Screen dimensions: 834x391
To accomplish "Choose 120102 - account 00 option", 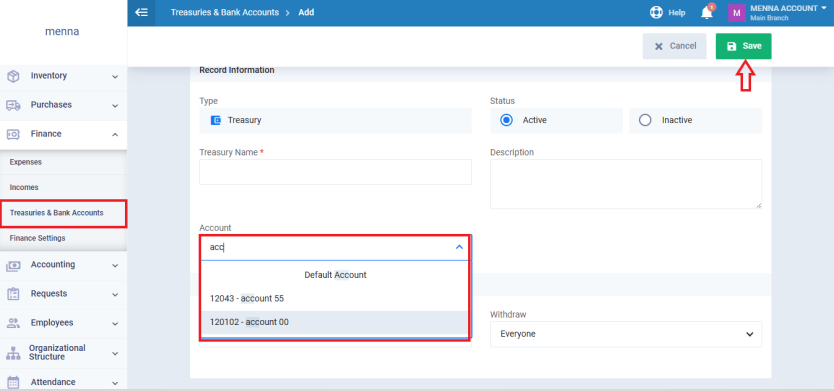I will pyautogui.click(x=335, y=322).
